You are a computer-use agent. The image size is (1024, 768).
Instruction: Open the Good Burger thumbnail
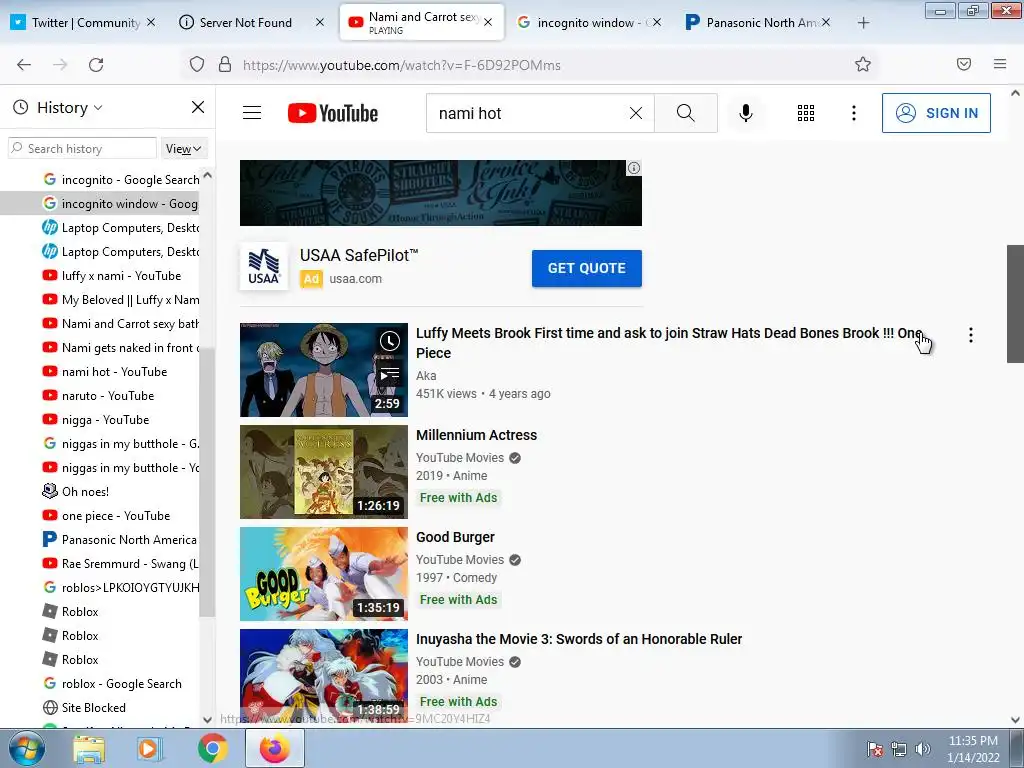tap(323, 573)
